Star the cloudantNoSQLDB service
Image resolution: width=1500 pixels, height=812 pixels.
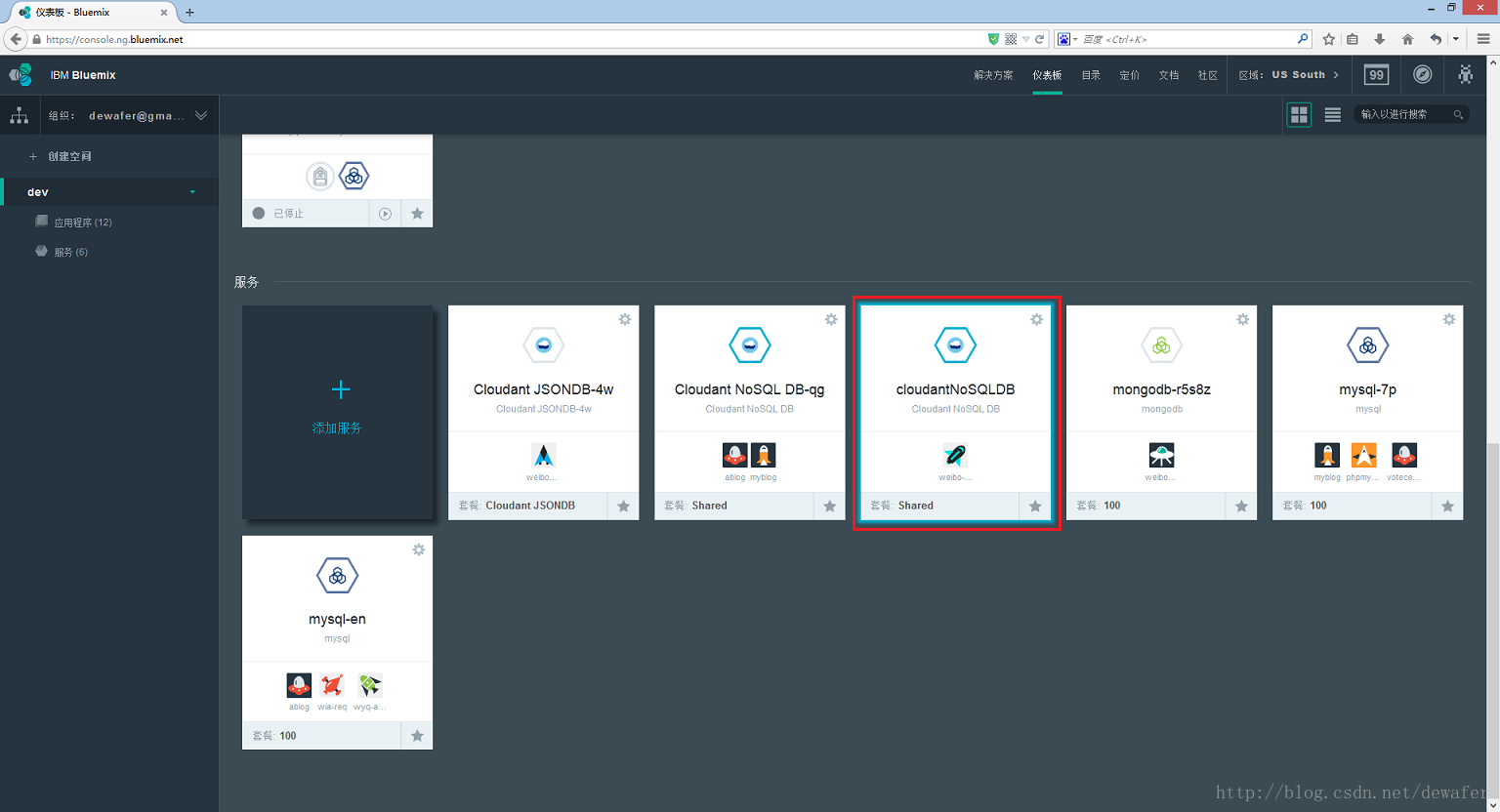(1035, 506)
